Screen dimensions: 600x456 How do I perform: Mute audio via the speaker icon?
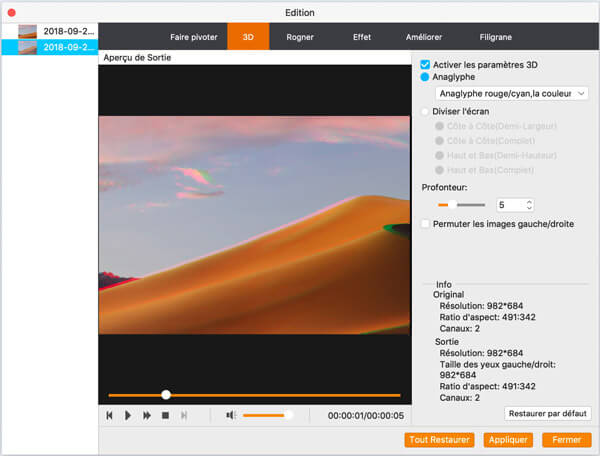tap(231, 415)
